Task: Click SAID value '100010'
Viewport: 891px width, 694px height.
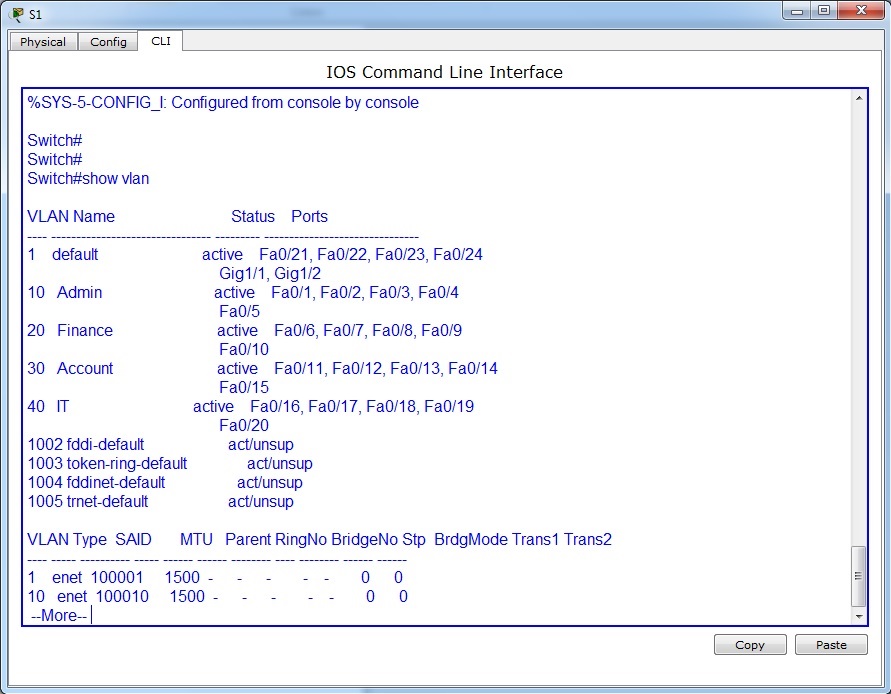Action: pos(122,596)
